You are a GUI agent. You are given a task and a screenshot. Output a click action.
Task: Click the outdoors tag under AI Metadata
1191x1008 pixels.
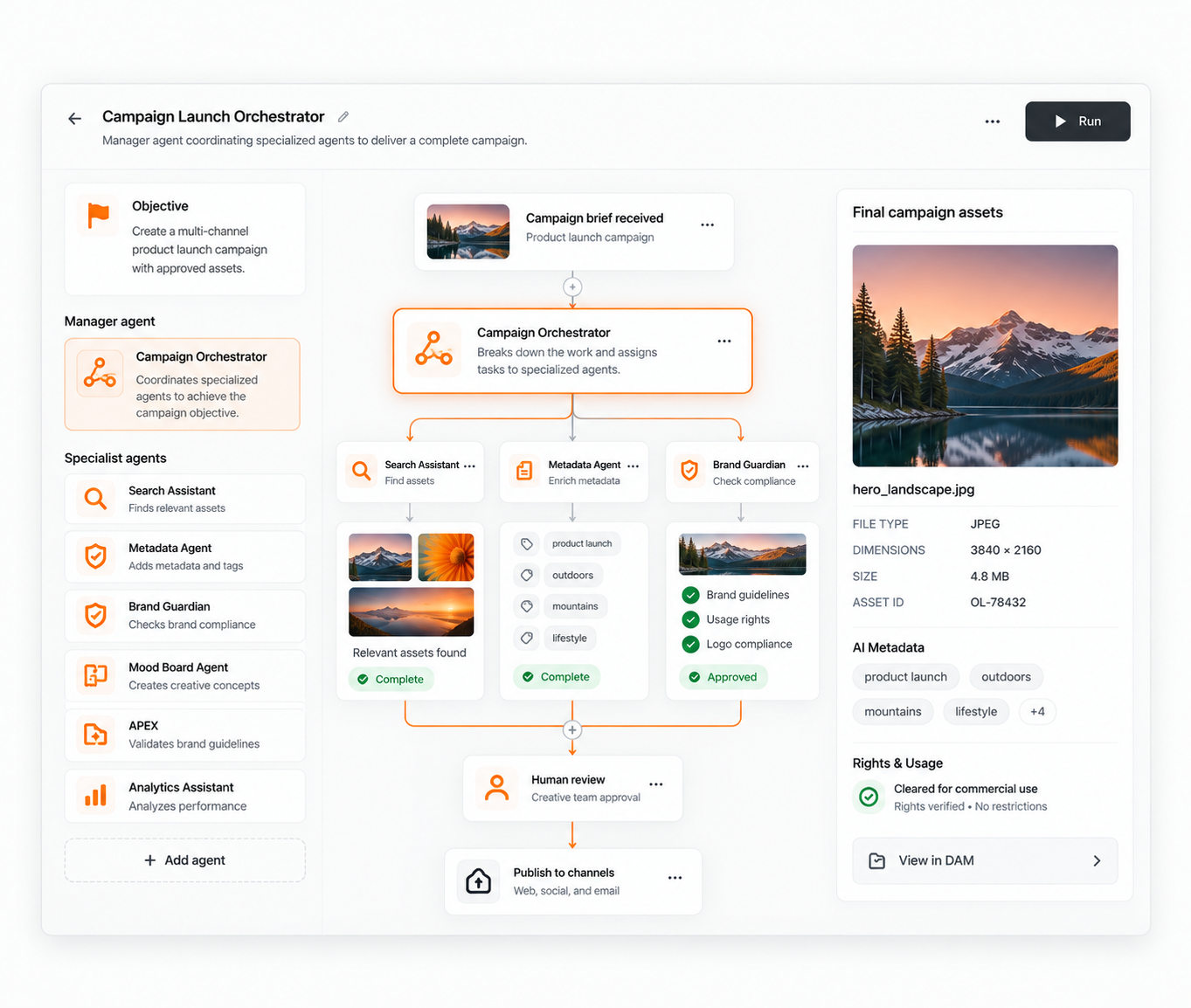coord(1006,677)
